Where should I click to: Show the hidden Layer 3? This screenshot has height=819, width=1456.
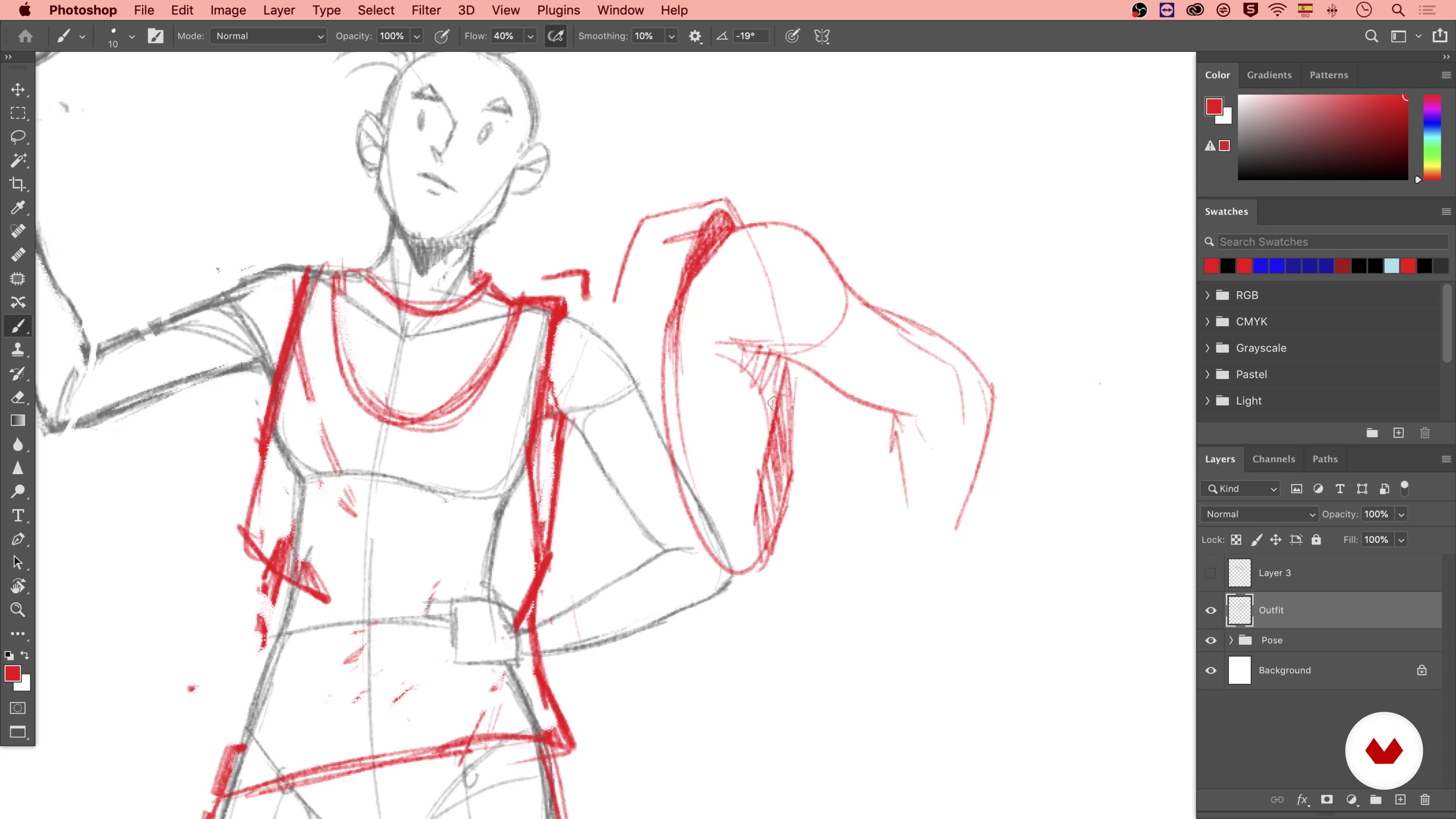(1211, 573)
